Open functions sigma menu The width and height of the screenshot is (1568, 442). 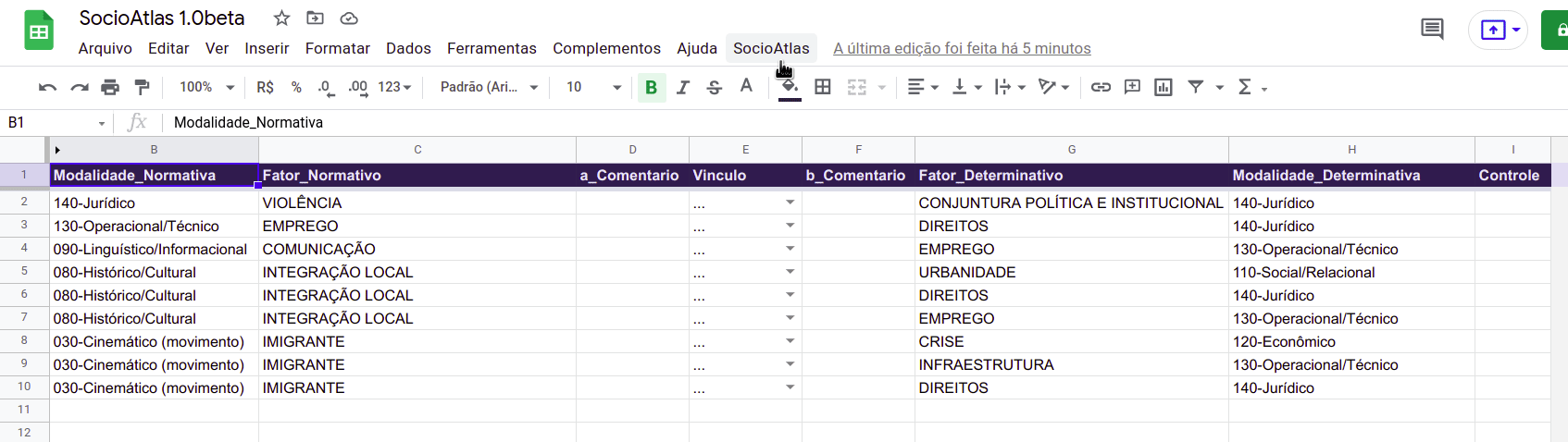point(1251,87)
